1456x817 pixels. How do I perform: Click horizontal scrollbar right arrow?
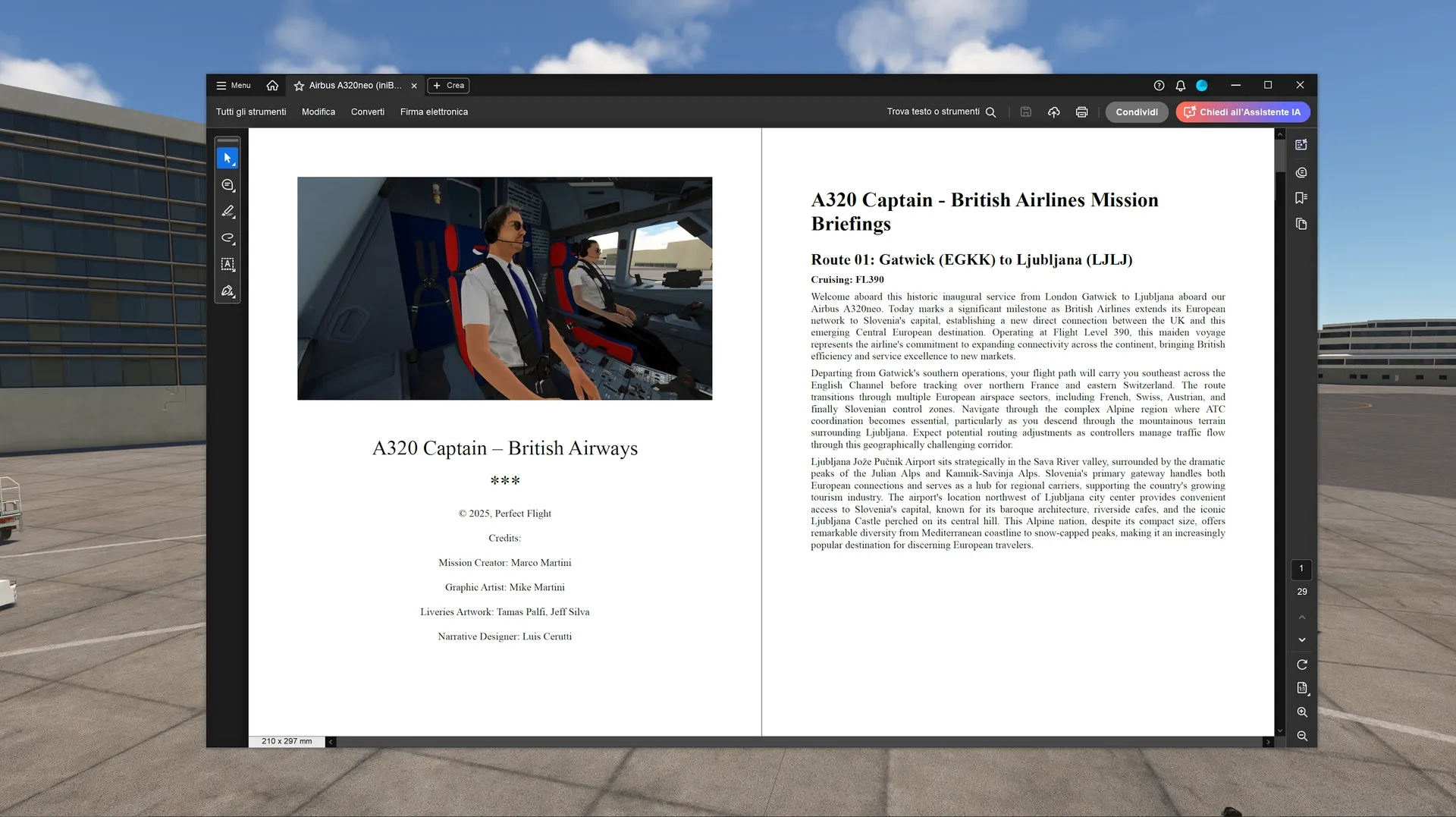tap(1268, 742)
